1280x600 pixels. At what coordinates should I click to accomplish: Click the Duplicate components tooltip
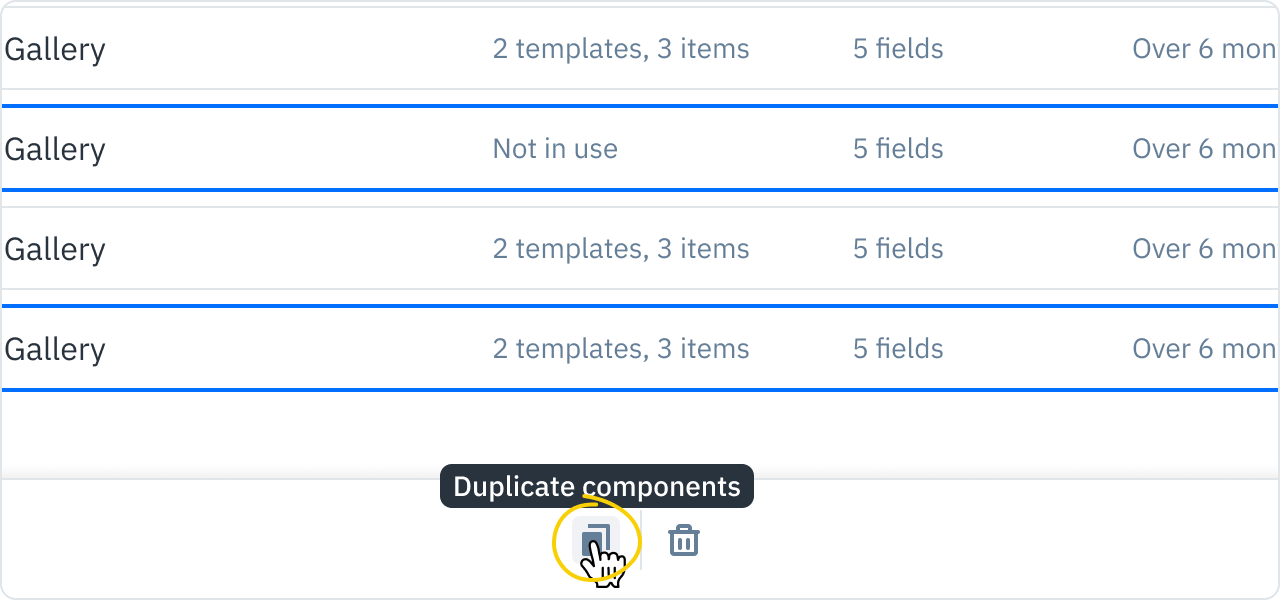(597, 487)
